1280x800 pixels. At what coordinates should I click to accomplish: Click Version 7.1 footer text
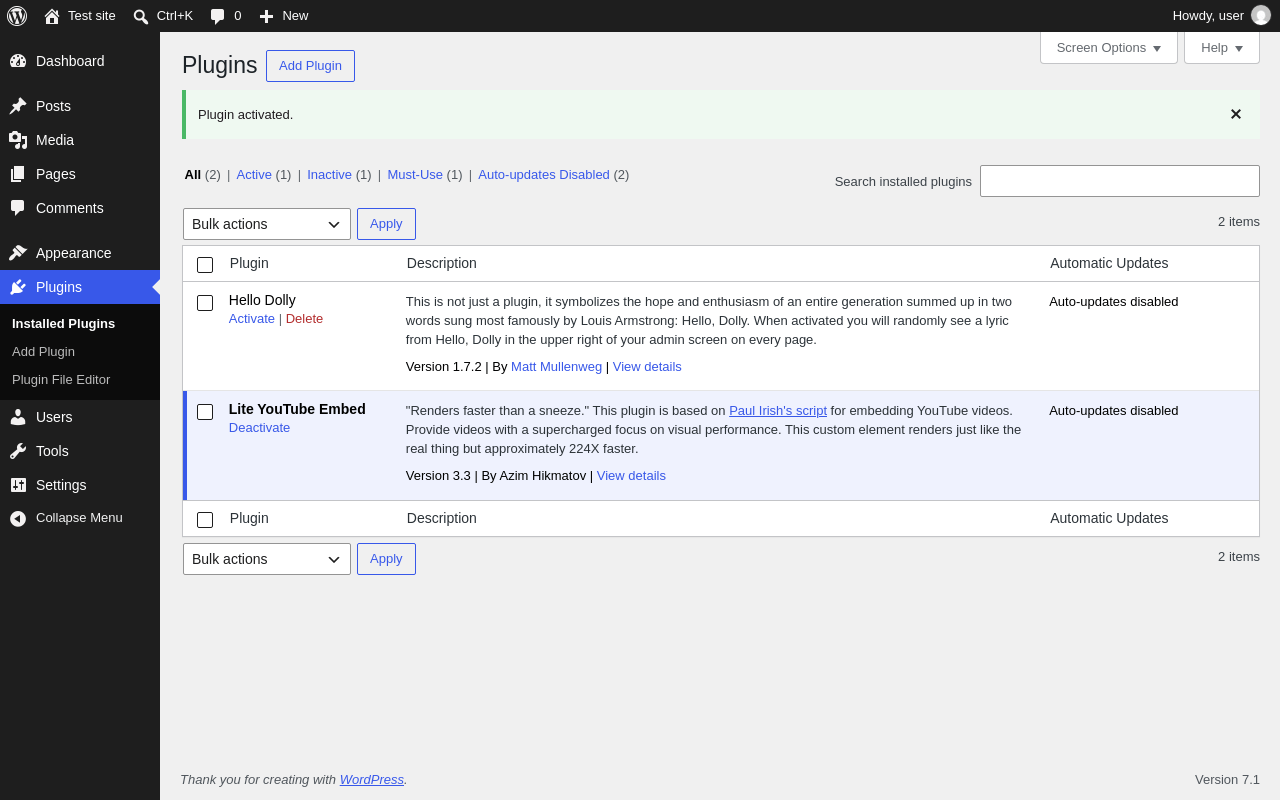pyautogui.click(x=1227, y=780)
